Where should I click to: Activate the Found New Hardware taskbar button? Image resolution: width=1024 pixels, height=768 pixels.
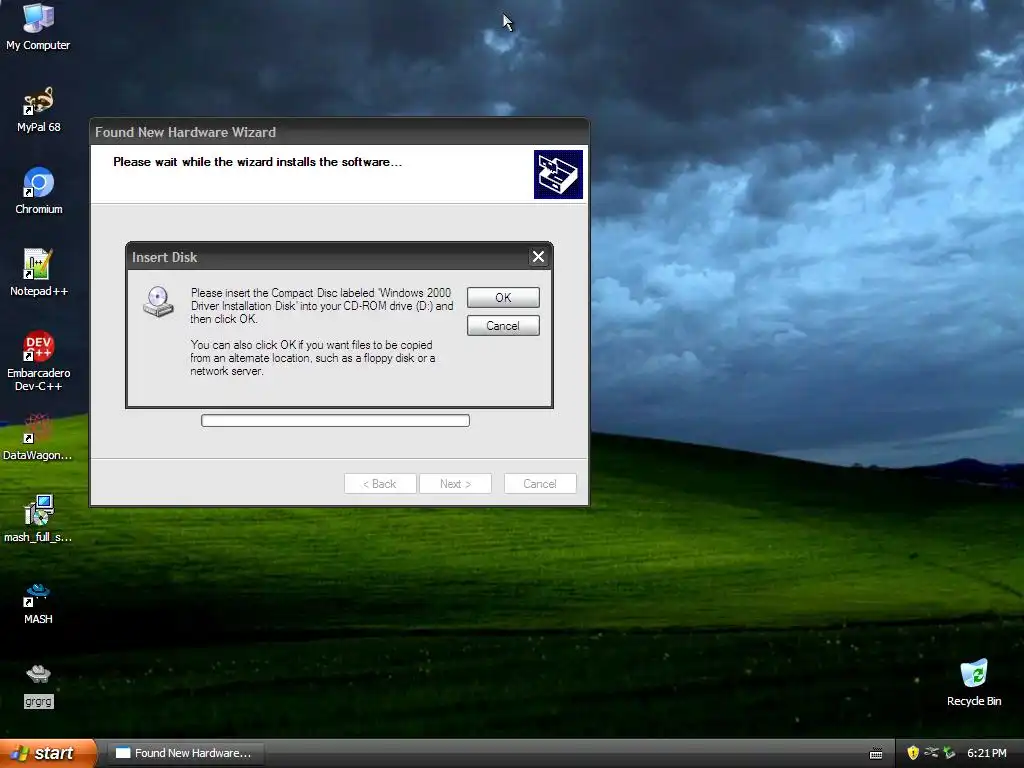click(185, 753)
